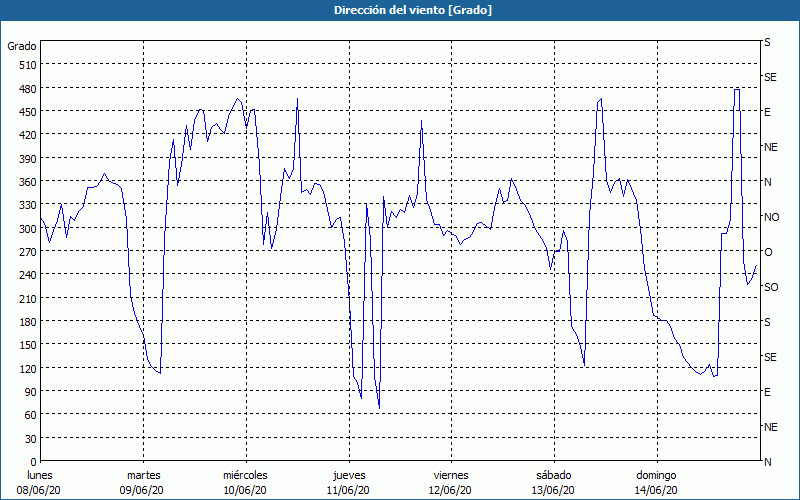Screen dimensions: 800x500
Task: Select the date 08/06/20
Action: tap(38, 490)
